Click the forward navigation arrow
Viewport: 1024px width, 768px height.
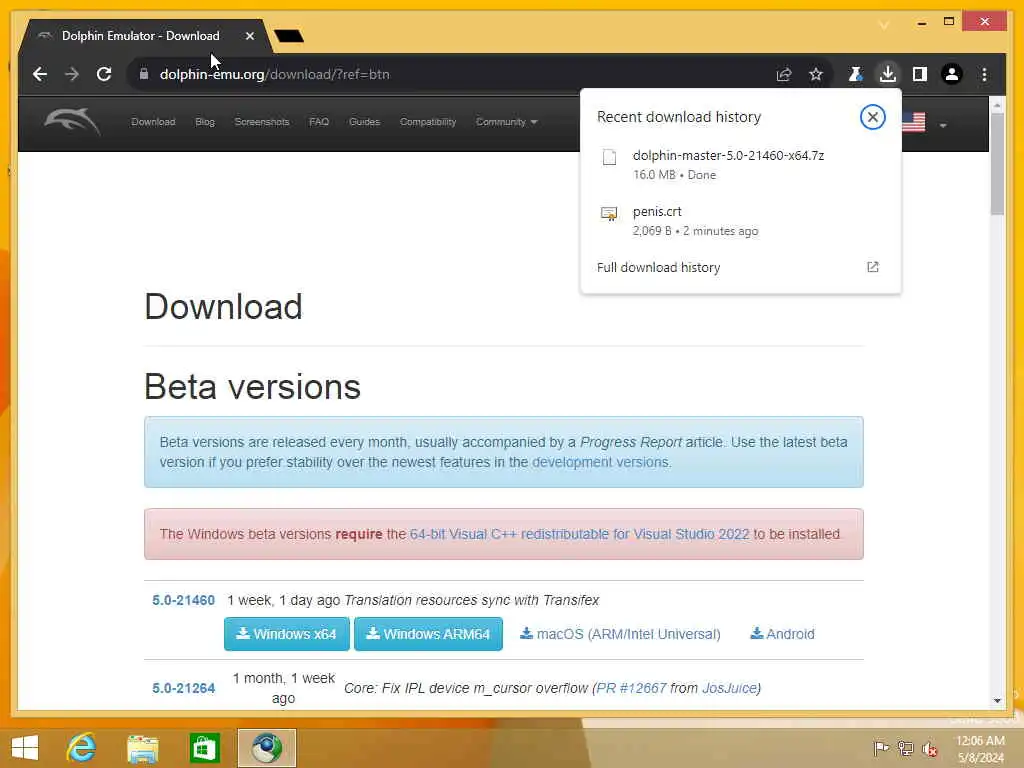[x=72, y=74]
